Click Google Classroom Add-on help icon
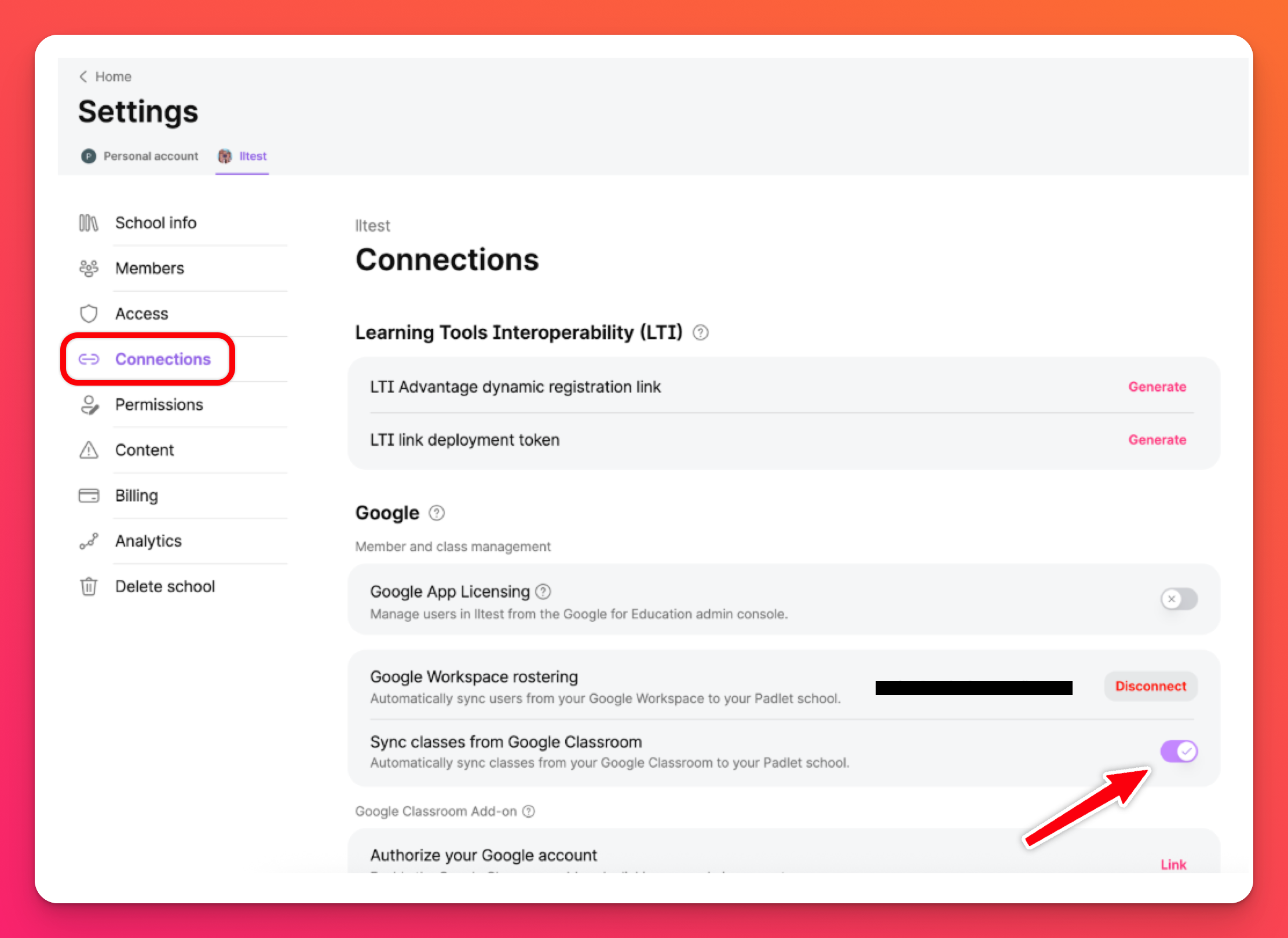The height and width of the screenshot is (938, 1288). coord(528,811)
